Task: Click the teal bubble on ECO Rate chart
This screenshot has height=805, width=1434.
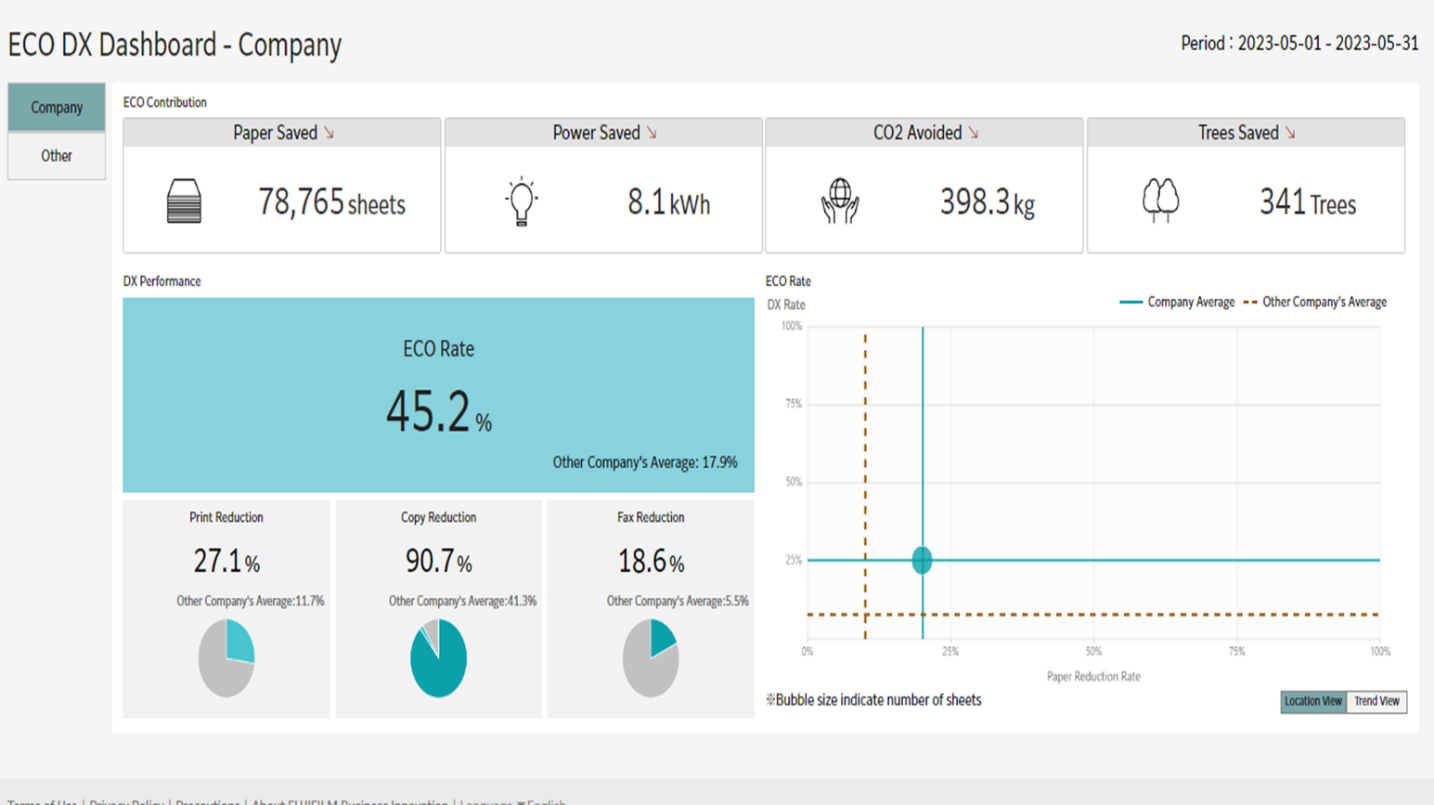Action: (x=922, y=560)
